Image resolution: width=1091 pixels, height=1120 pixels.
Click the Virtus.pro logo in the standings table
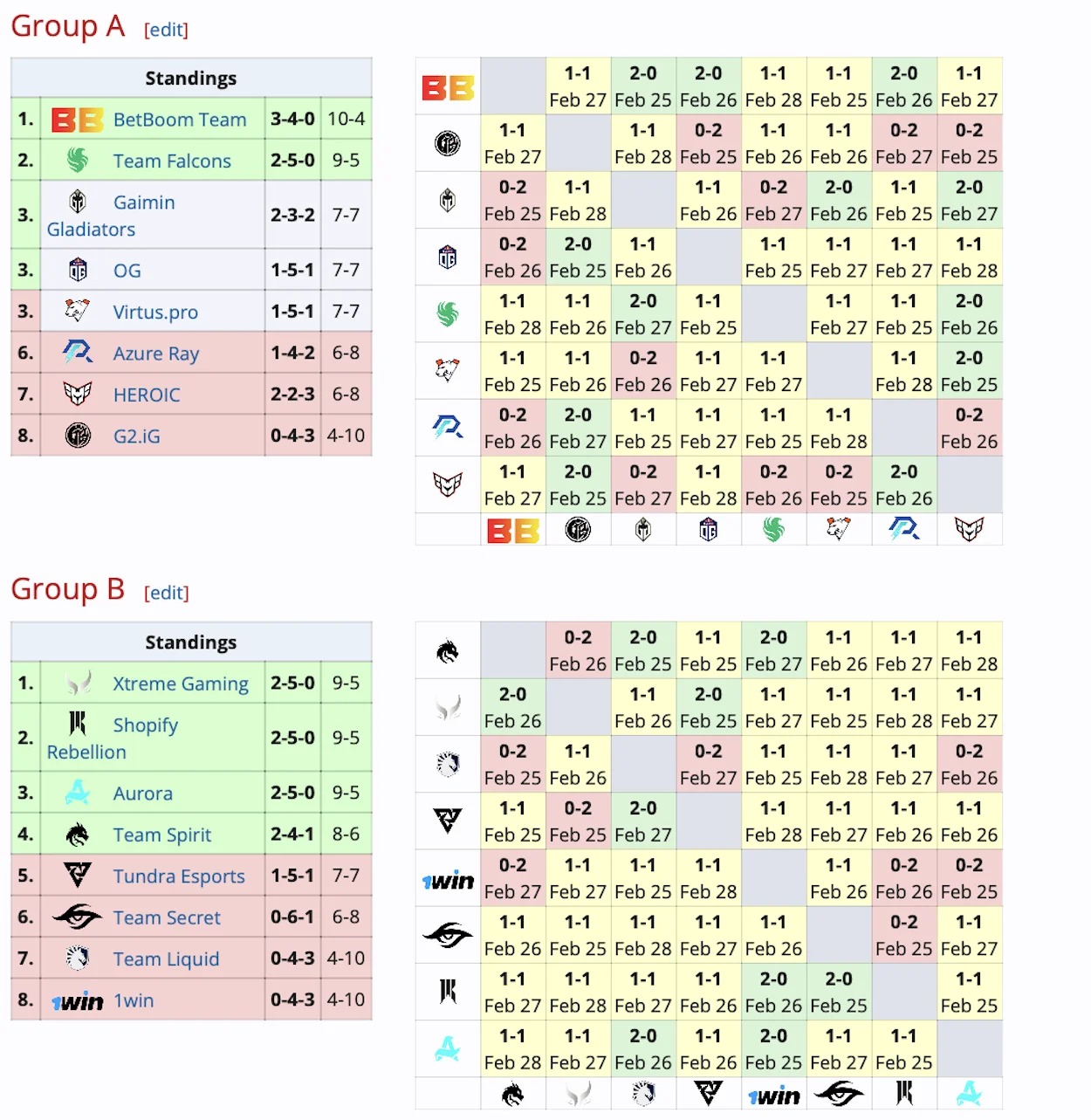(x=78, y=311)
